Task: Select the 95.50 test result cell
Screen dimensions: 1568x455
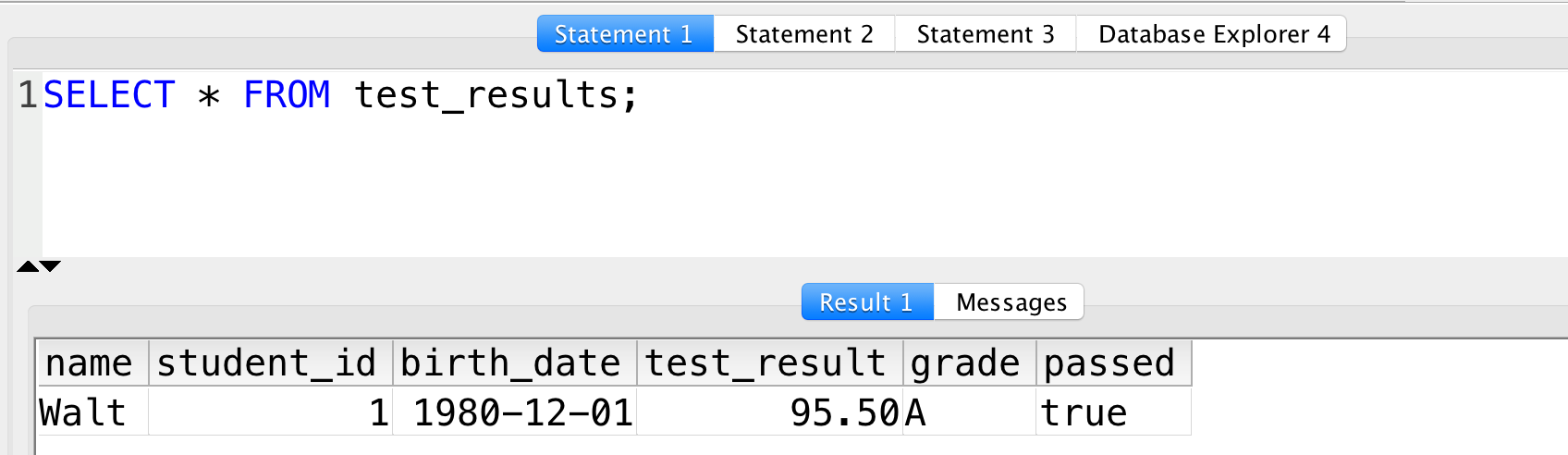Action: pyautogui.click(x=770, y=412)
